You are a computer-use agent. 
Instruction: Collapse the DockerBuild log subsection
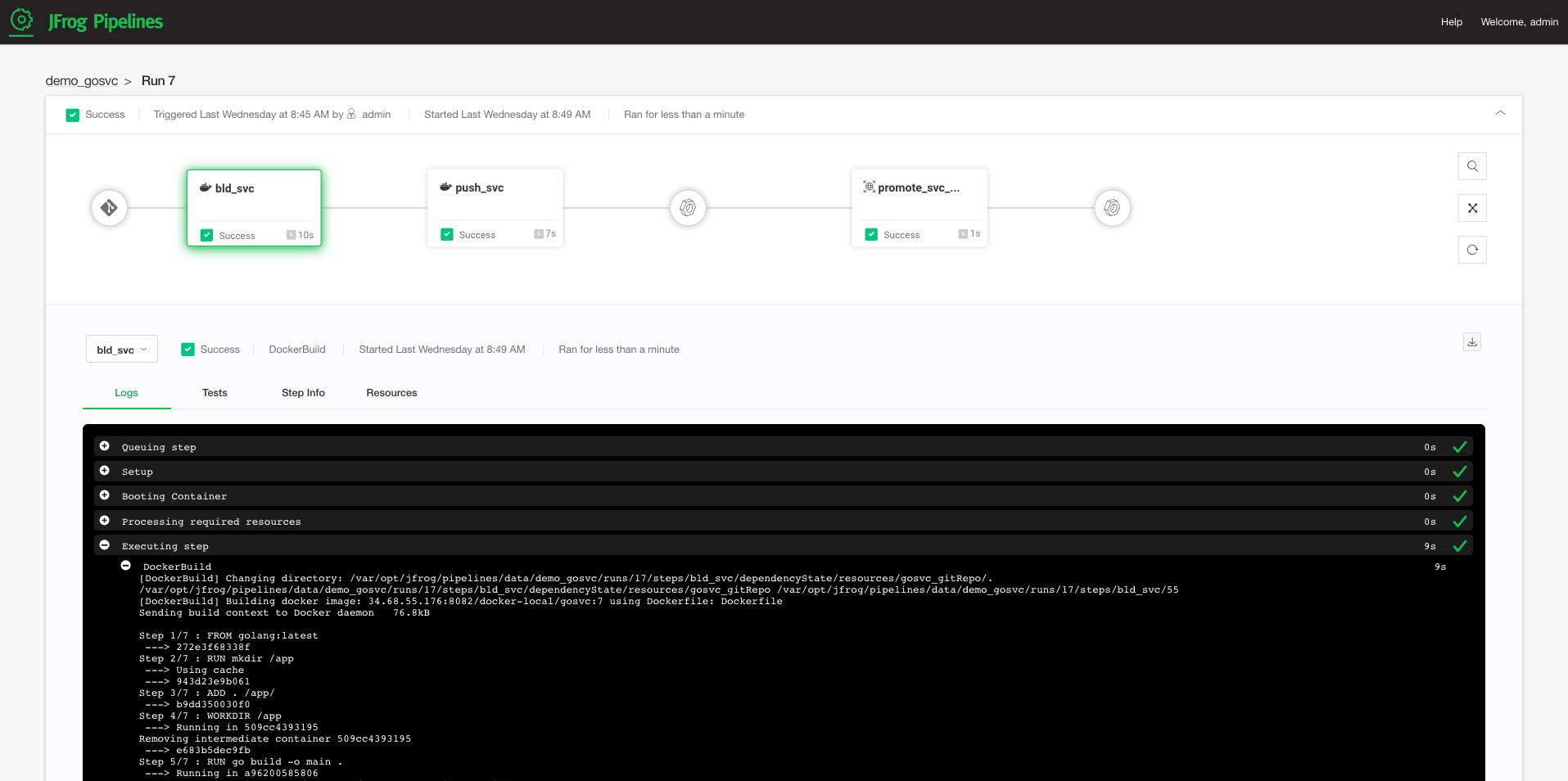(x=126, y=566)
